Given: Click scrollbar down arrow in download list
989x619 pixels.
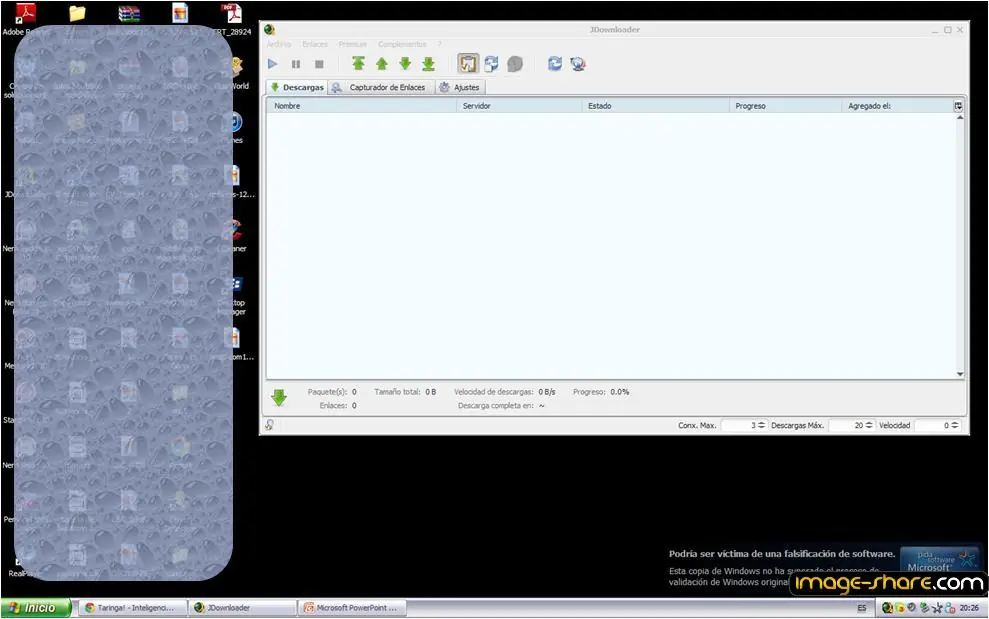Looking at the screenshot, I should (x=960, y=374).
